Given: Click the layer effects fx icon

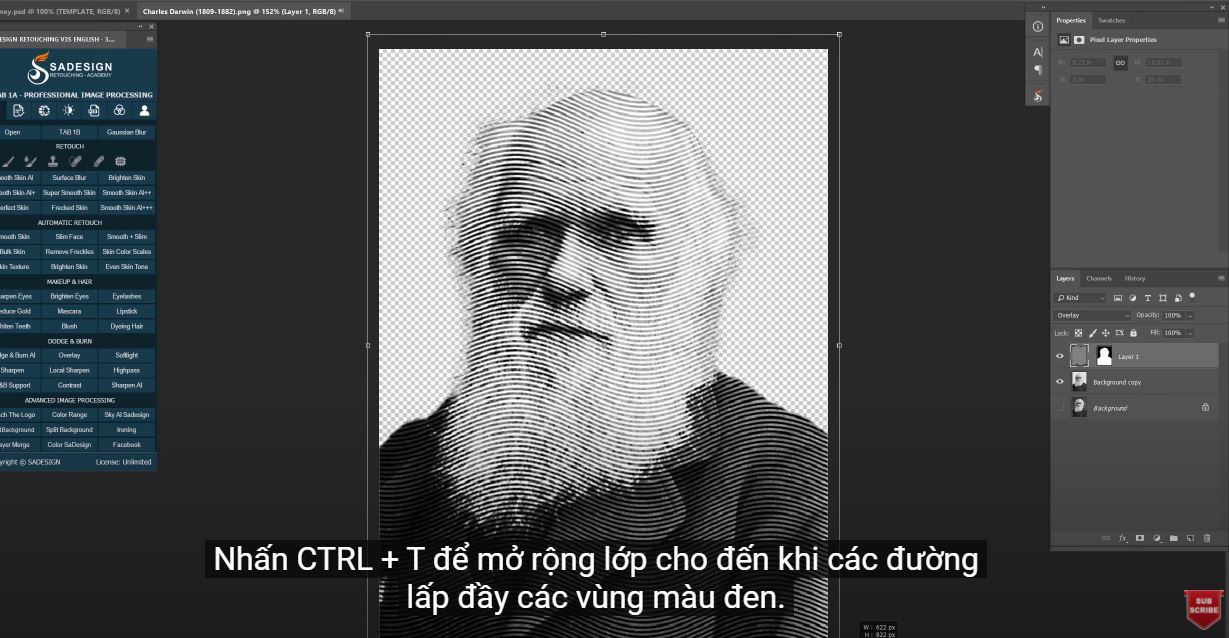Looking at the screenshot, I should coord(1123,538).
